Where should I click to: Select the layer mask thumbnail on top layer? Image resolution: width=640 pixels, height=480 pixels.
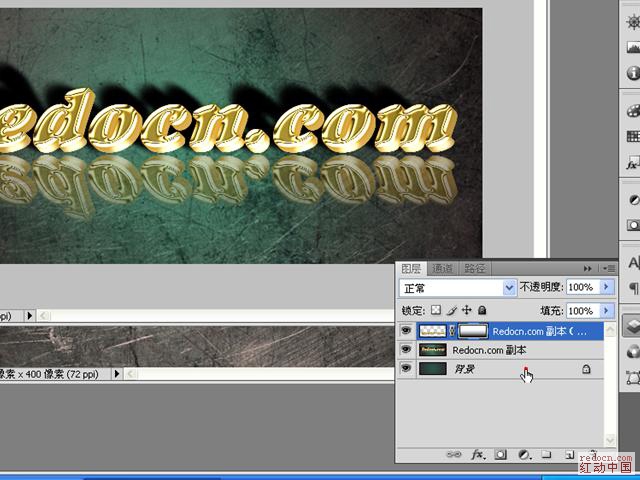[472, 330]
